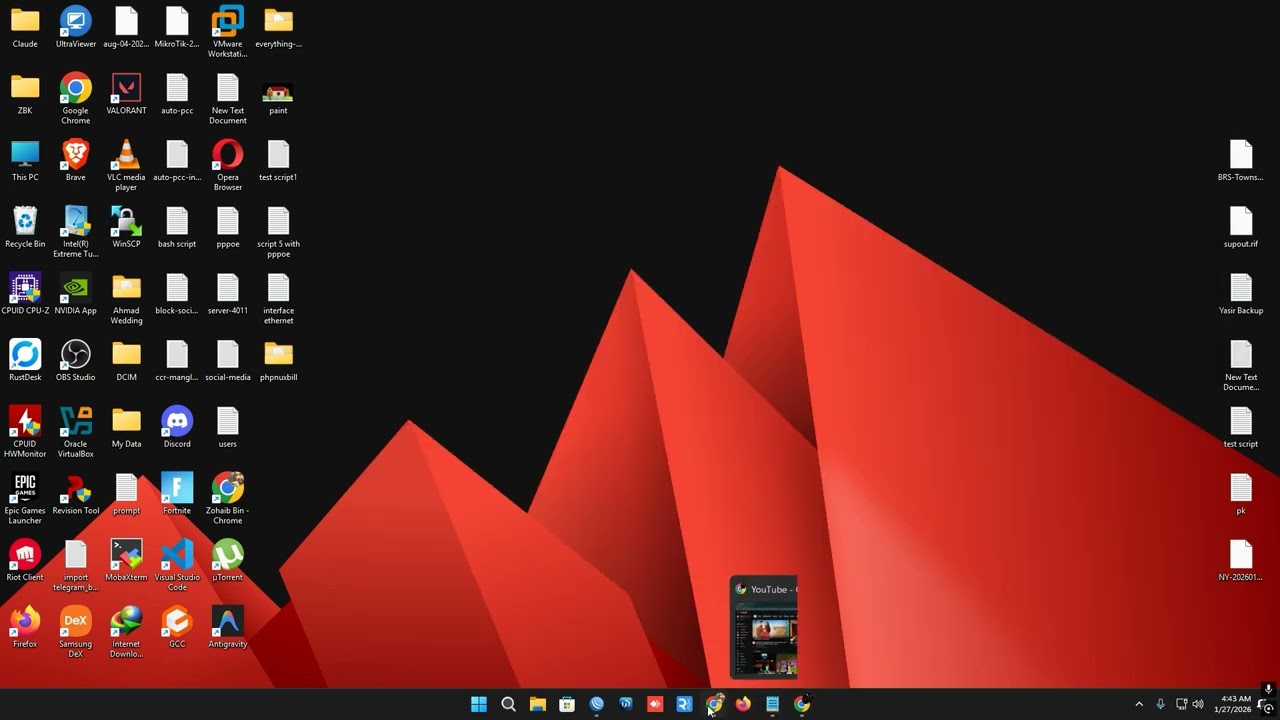Select the Firefox shortcut on the desktop
1280x720 pixels.
(x=25, y=628)
